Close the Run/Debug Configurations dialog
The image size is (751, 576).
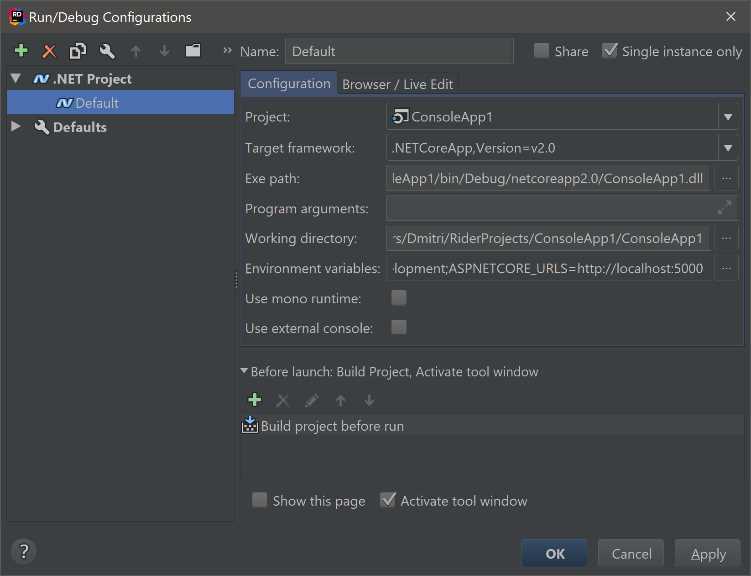[x=730, y=17]
